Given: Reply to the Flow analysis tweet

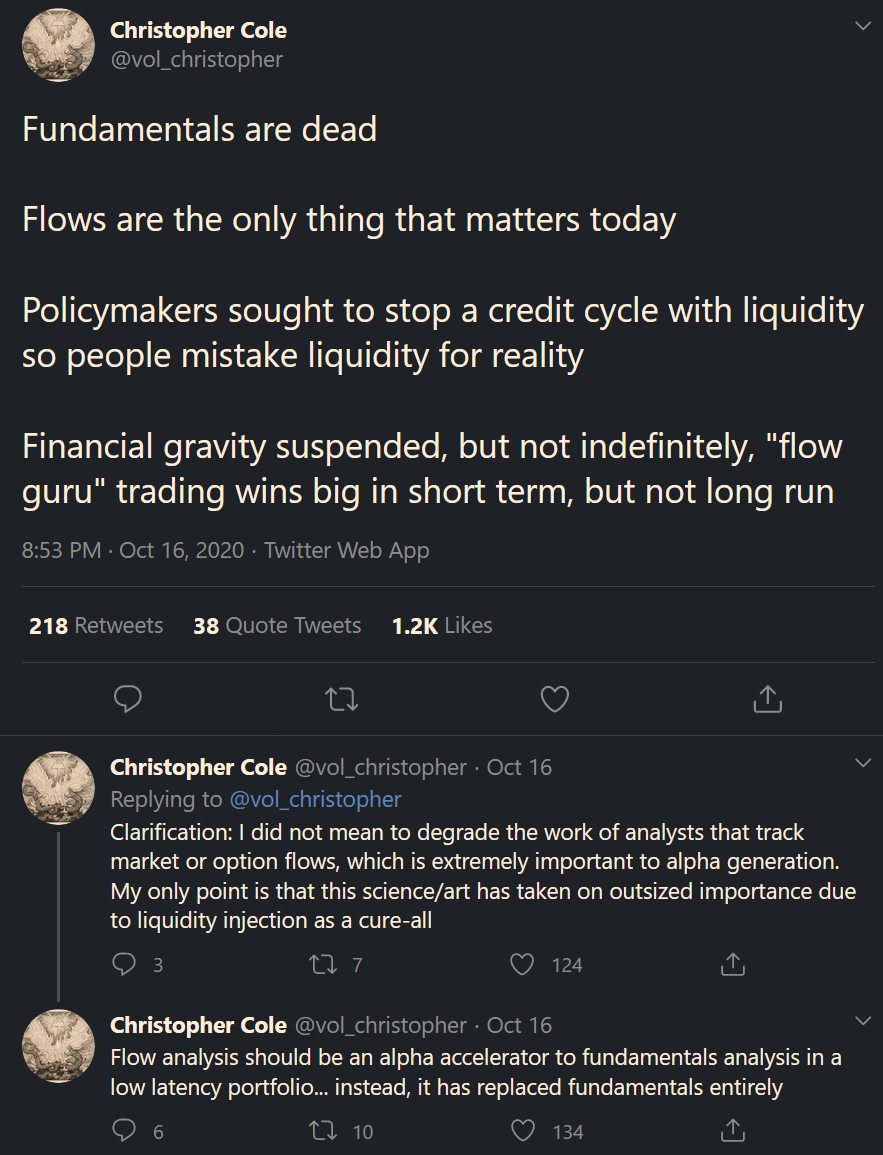Looking at the screenshot, I should coord(124,1131).
